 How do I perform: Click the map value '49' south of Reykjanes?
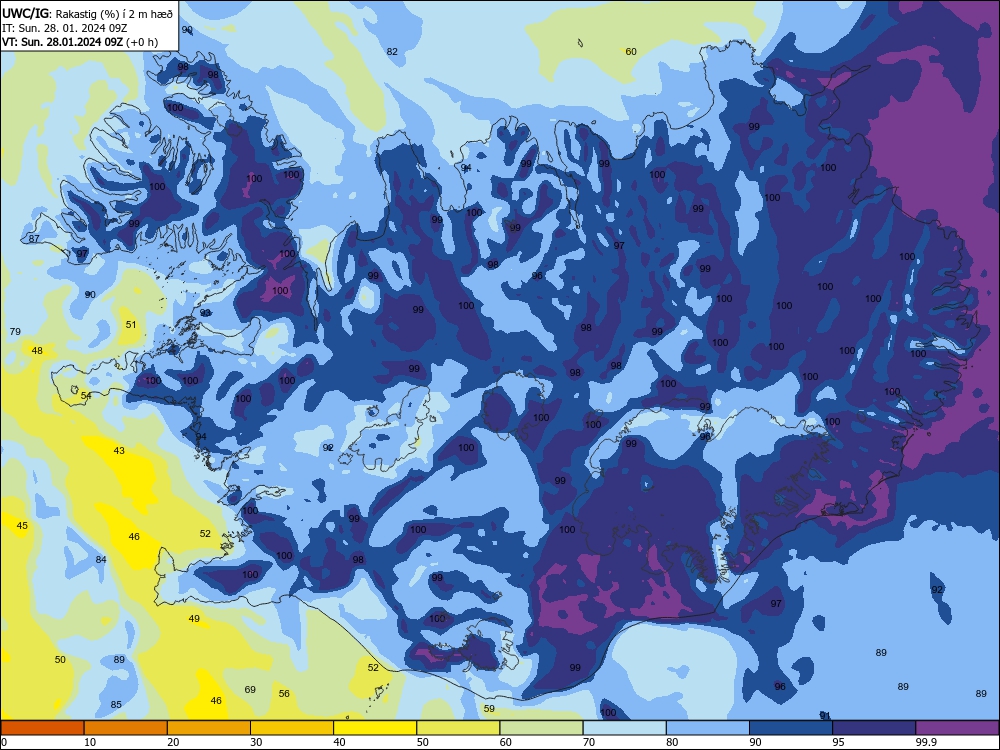(194, 619)
